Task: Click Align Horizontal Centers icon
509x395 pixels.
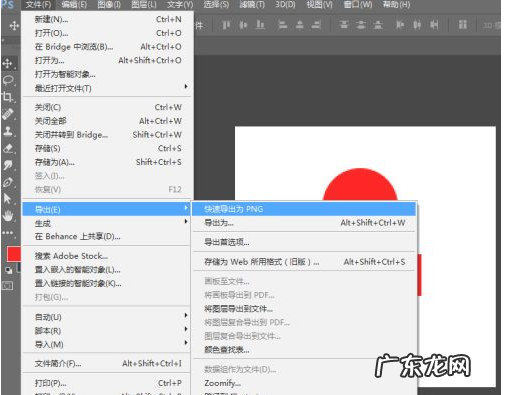Action: [x=300, y=25]
